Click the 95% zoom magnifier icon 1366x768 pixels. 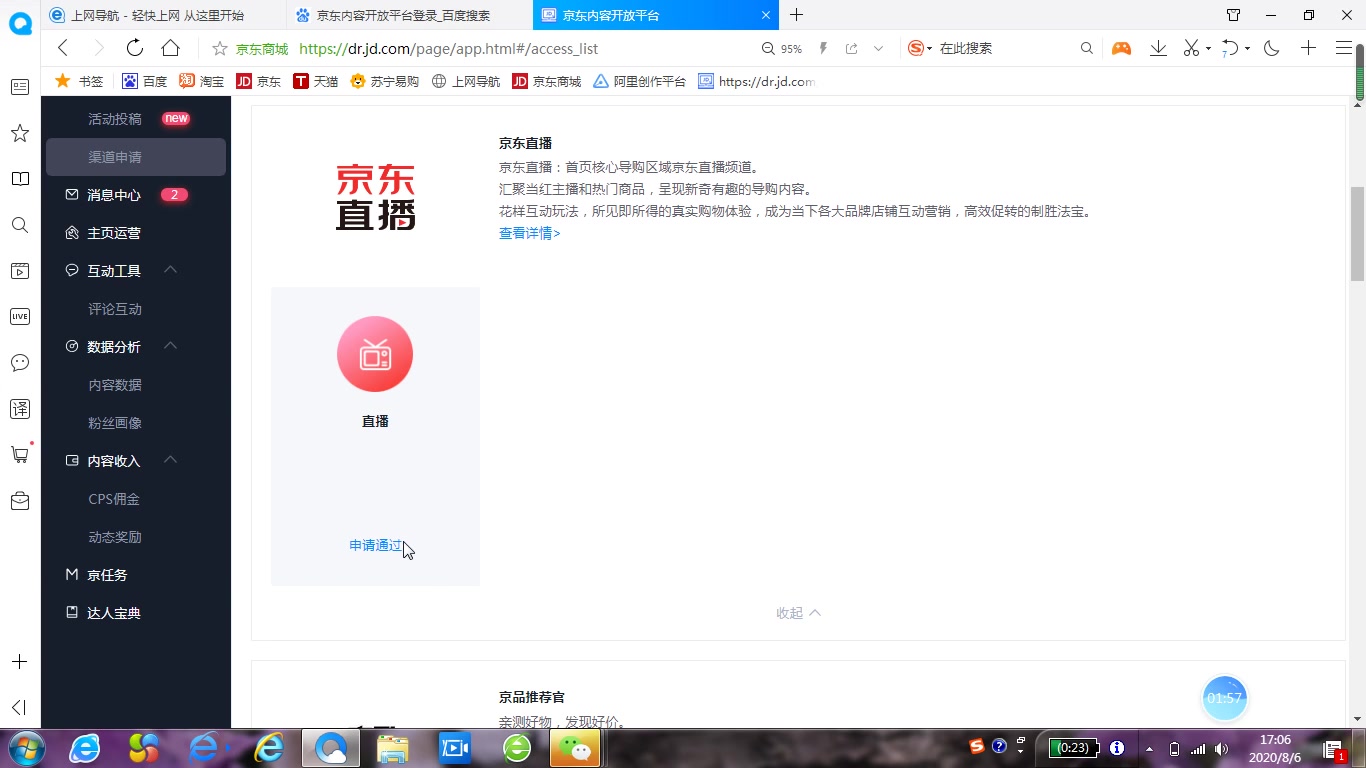pyautogui.click(x=768, y=48)
